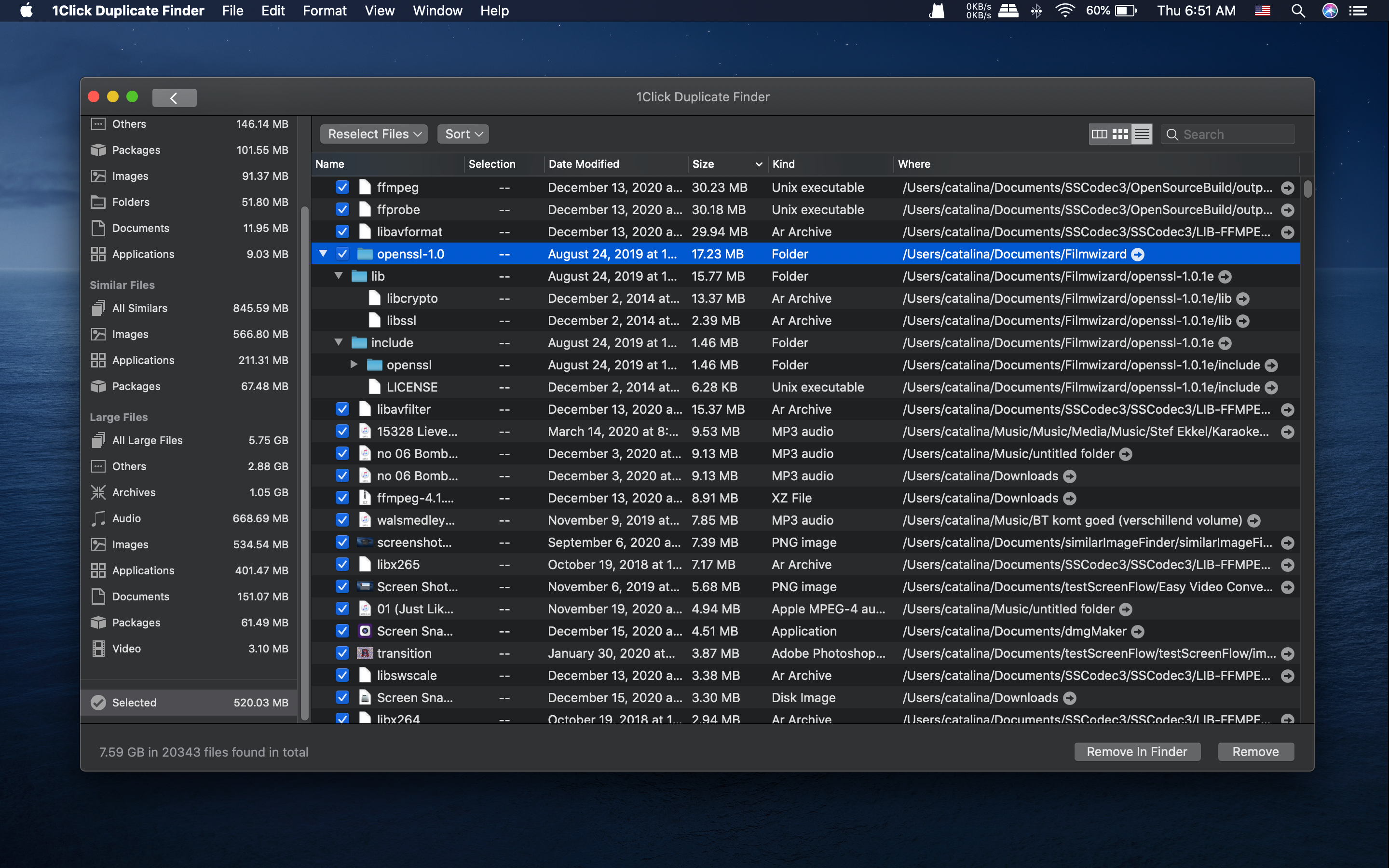Switch to the list view icon
The width and height of the screenshot is (1389, 868).
(1142, 134)
